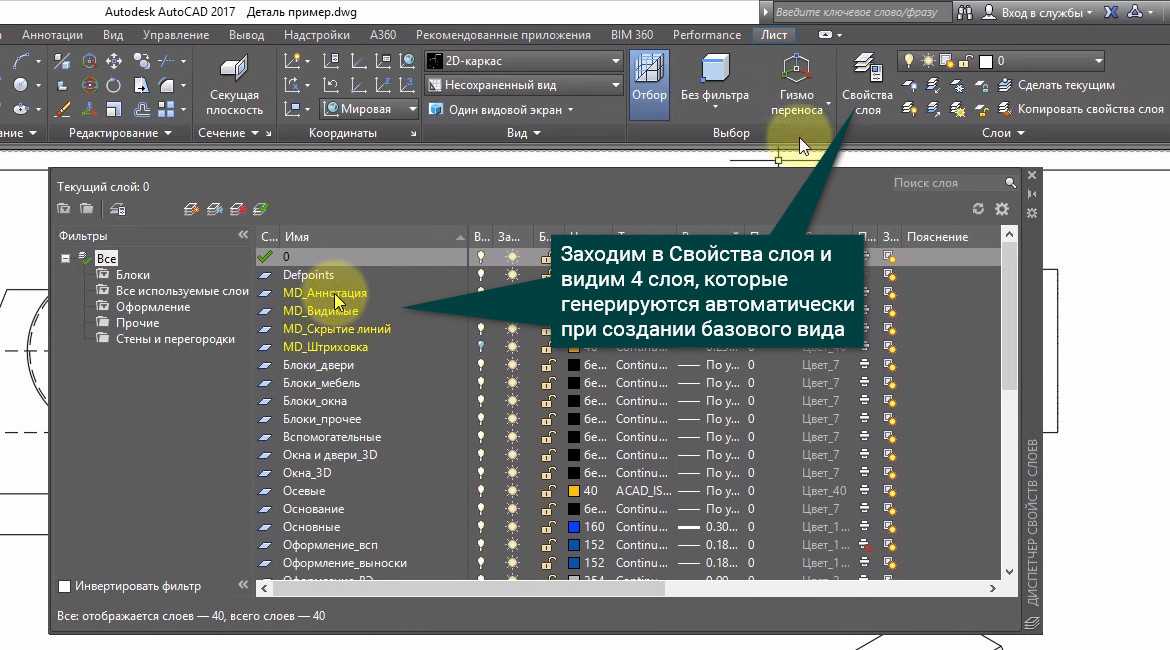
Task: Open the Один видовой экран viewport dropdown
Action: 501,110
